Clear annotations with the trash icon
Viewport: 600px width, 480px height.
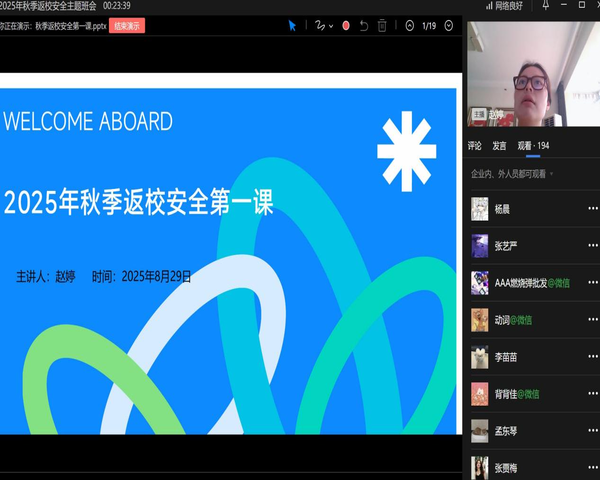click(x=382, y=26)
